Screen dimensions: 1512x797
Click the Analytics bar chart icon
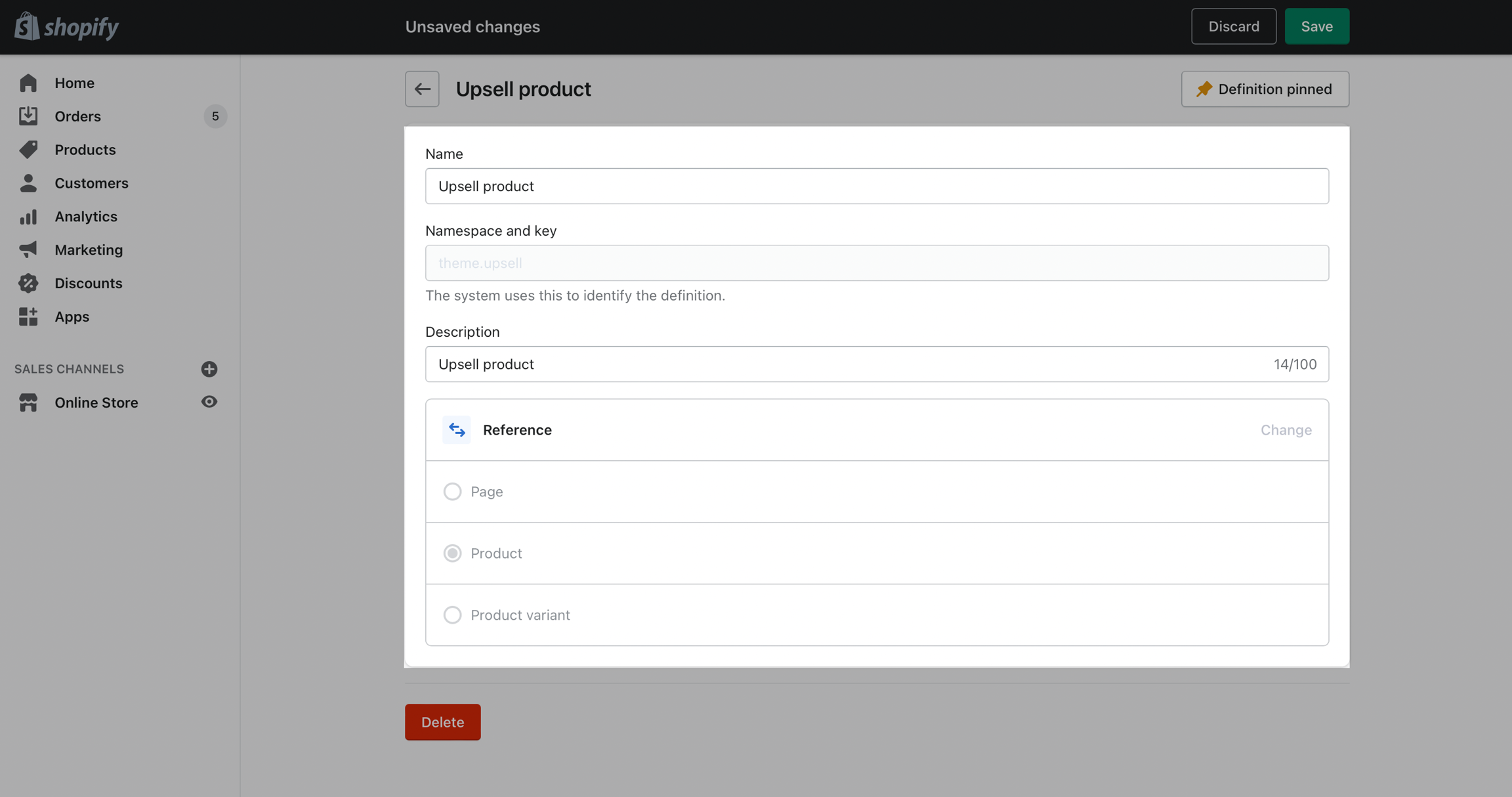tap(28, 217)
